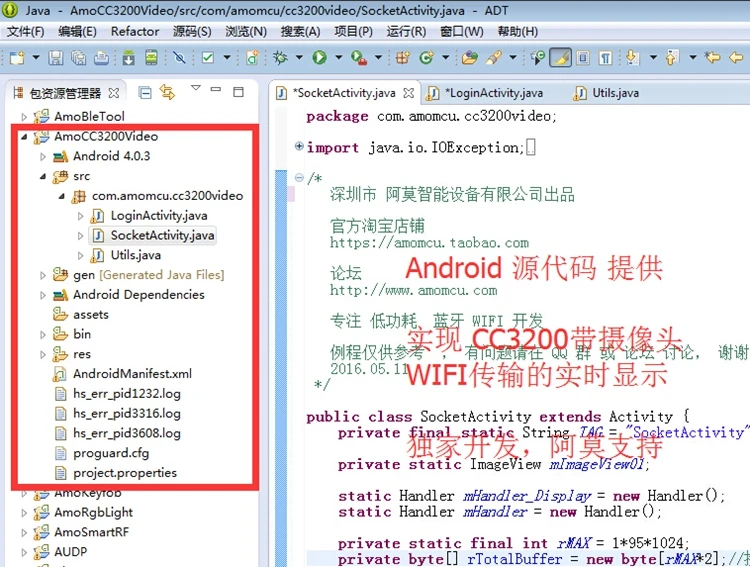Click the Save icon in toolbar

[x=55, y=58]
